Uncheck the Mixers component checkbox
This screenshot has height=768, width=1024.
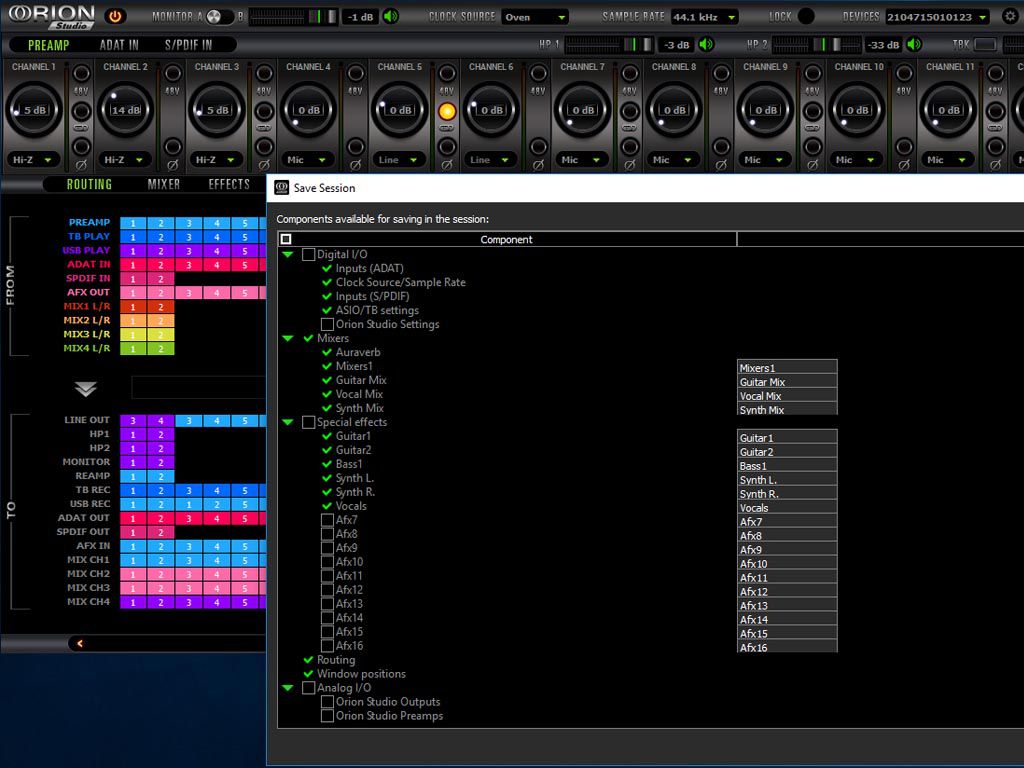tap(308, 338)
